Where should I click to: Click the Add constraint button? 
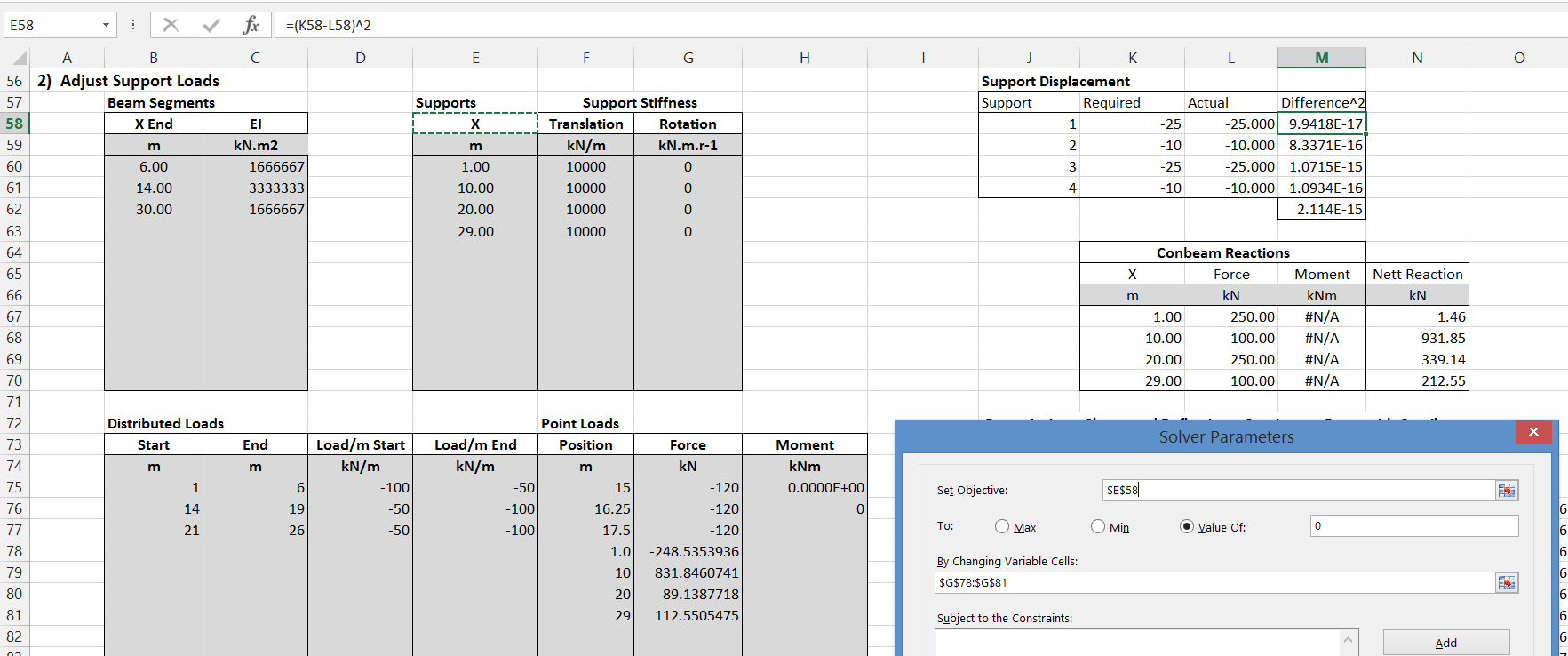[x=1445, y=643]
